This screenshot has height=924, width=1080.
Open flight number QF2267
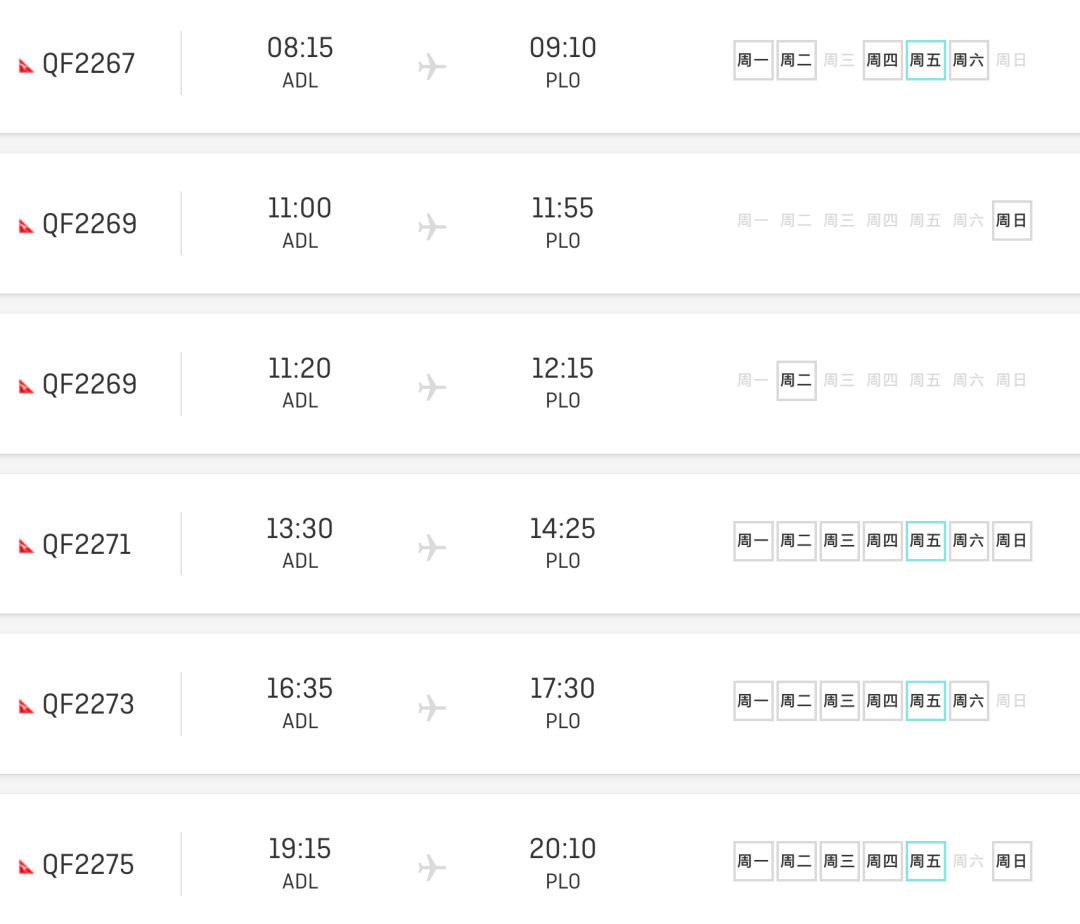[88, 64]
